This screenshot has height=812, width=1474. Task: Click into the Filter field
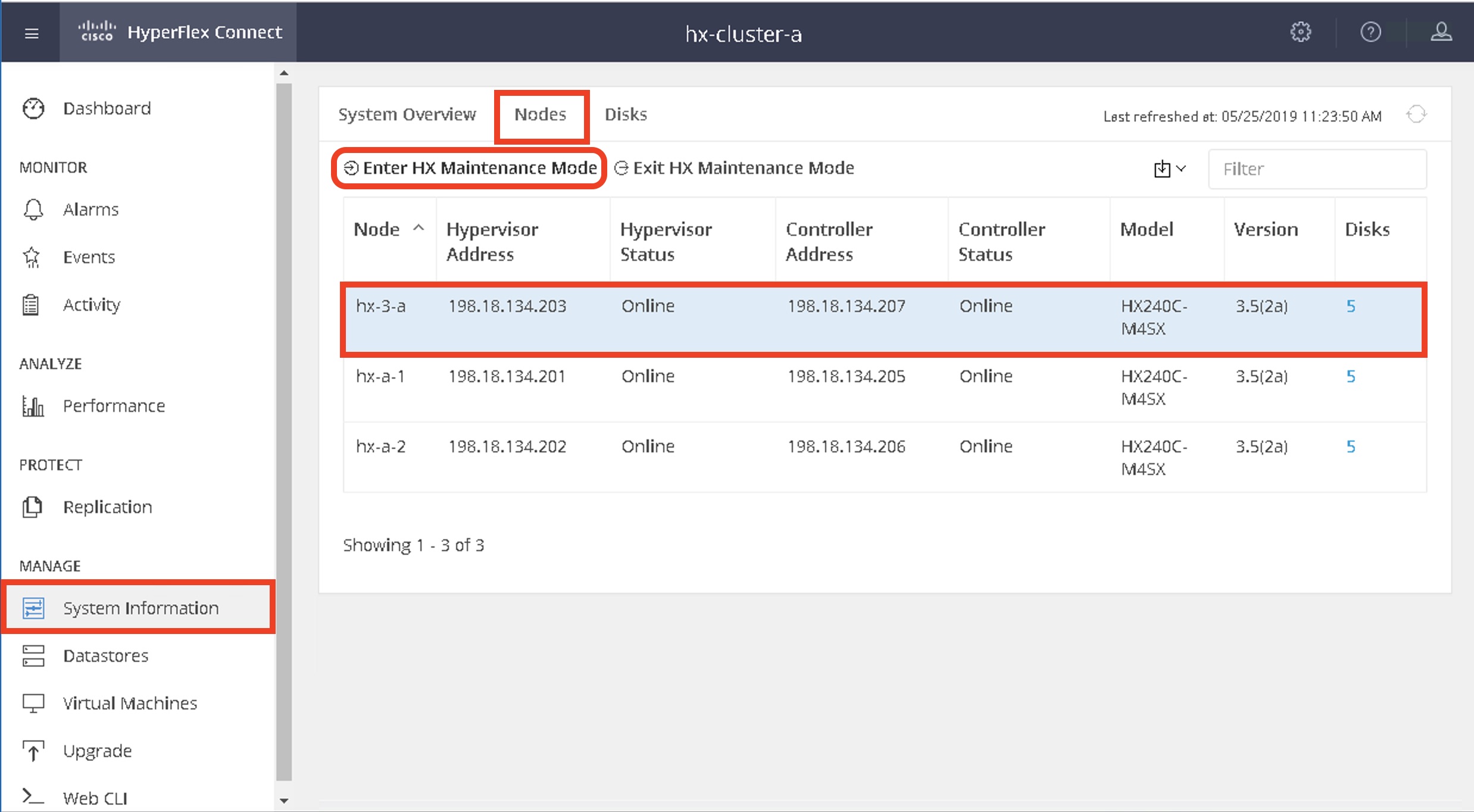coord(1317,169)
